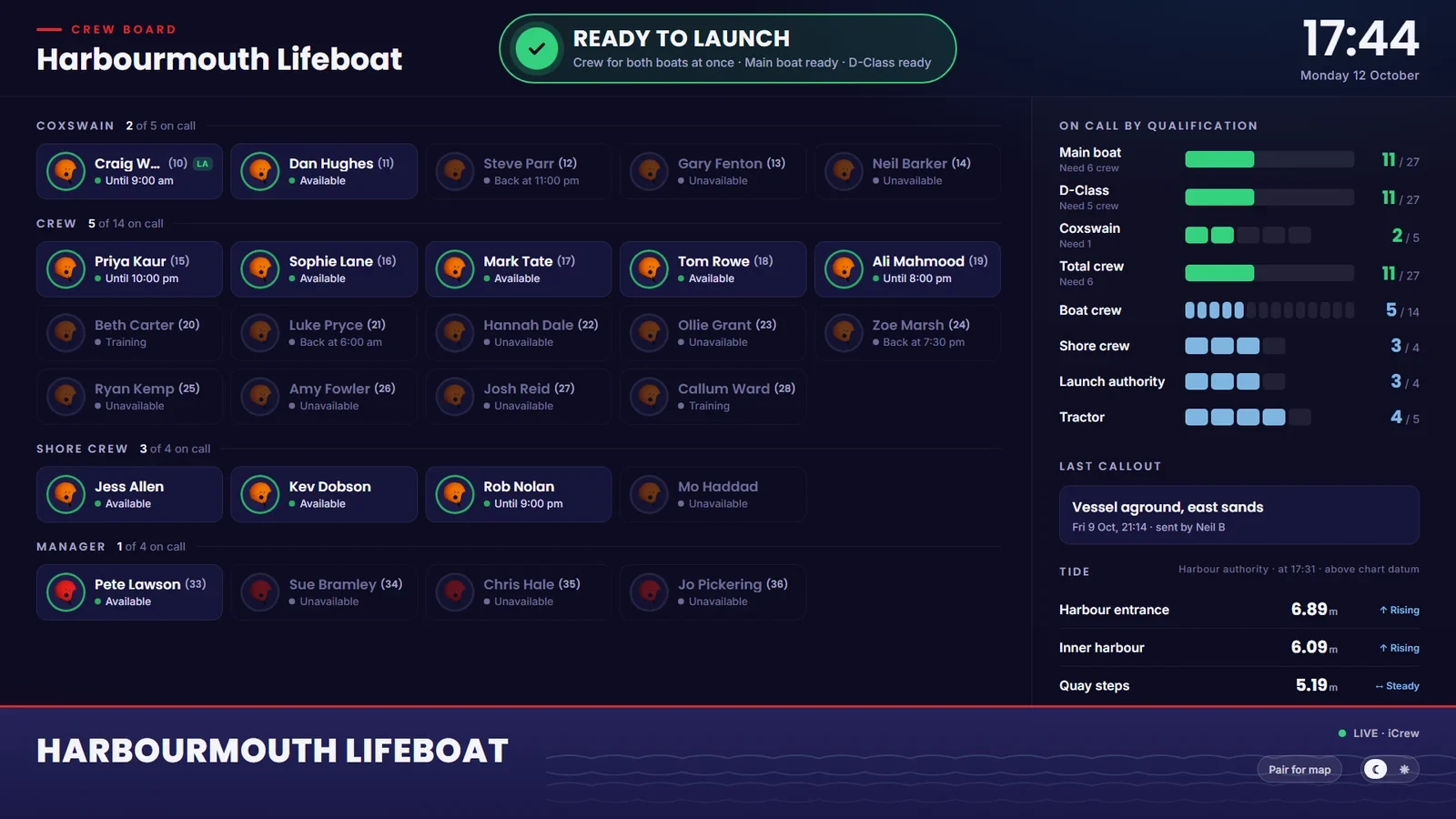Click Pete Lawson's red helmet avatar
1456x819 pixels.
[x=66, y=592]
